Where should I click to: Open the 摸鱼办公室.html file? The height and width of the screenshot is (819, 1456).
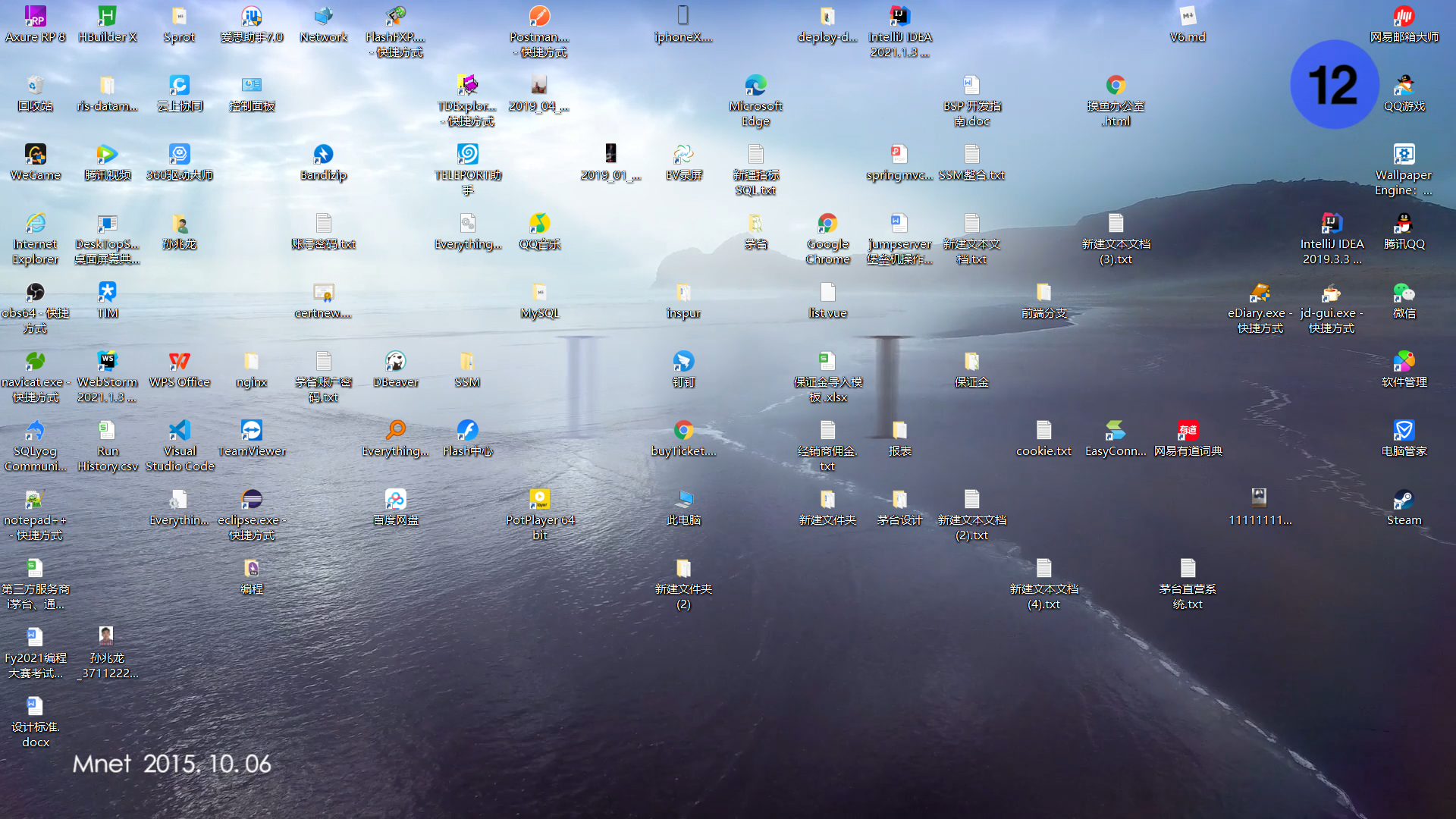(1116, 101)
